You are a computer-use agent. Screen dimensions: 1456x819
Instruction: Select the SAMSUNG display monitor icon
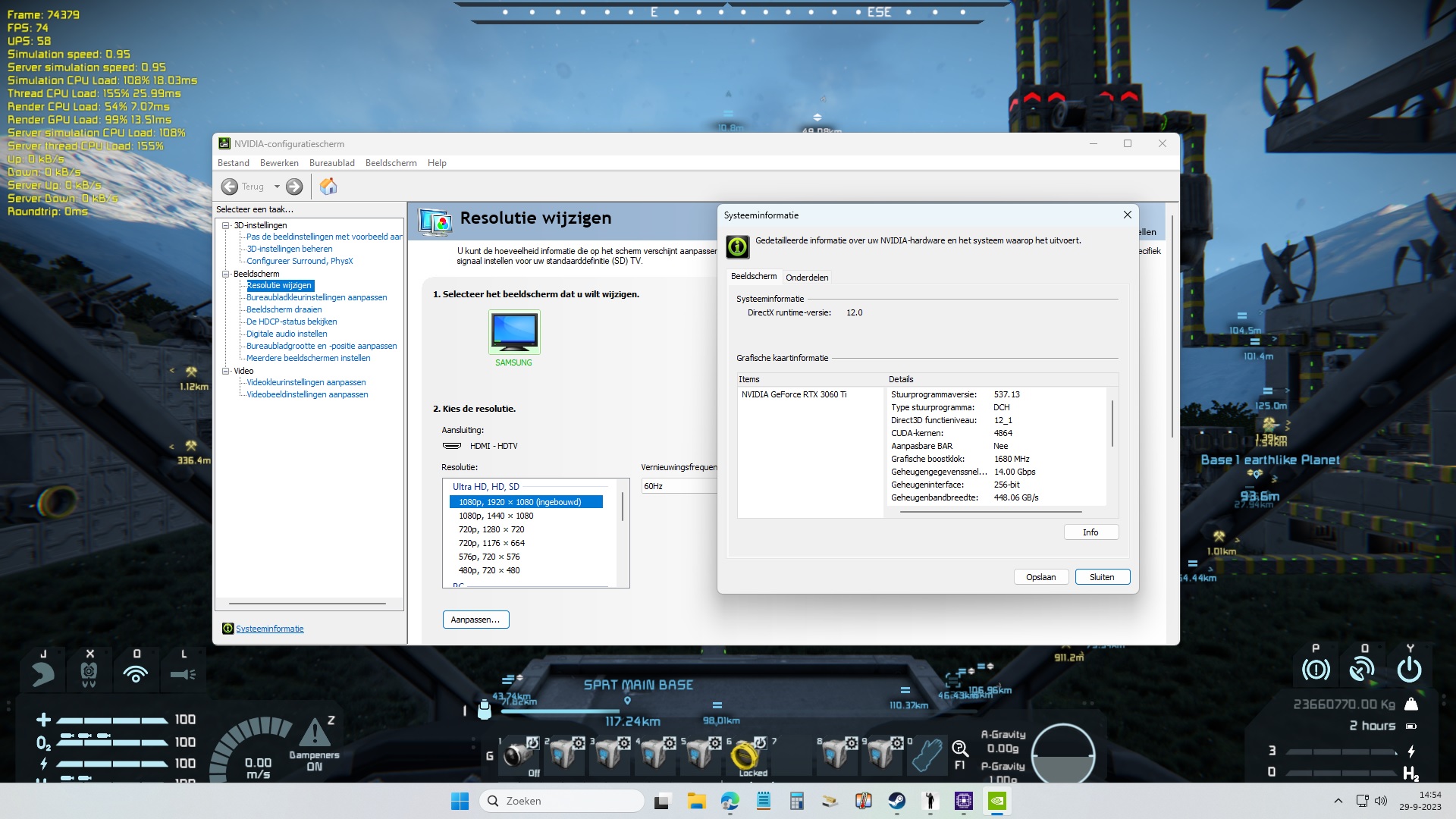(514, 332)
